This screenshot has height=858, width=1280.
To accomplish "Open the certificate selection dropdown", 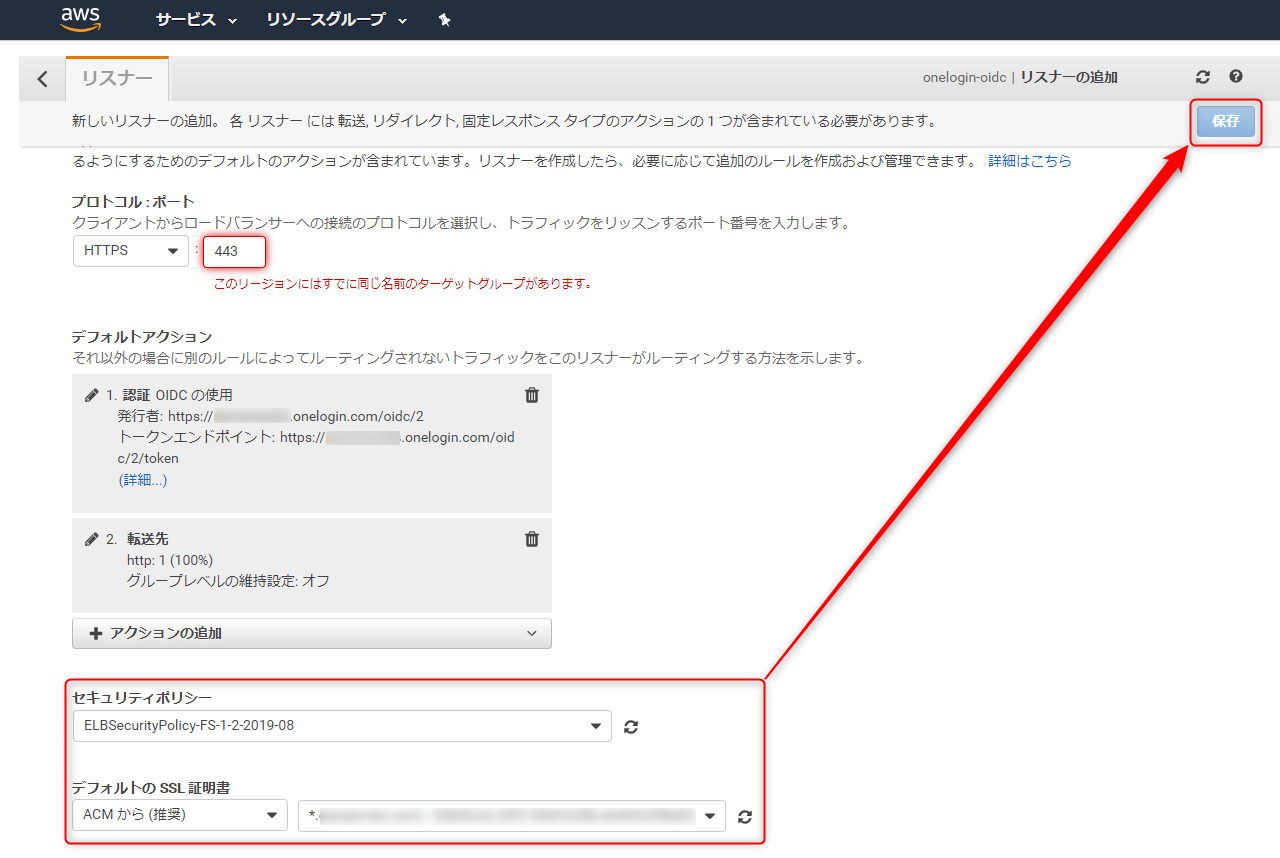I will pos(512,815).
